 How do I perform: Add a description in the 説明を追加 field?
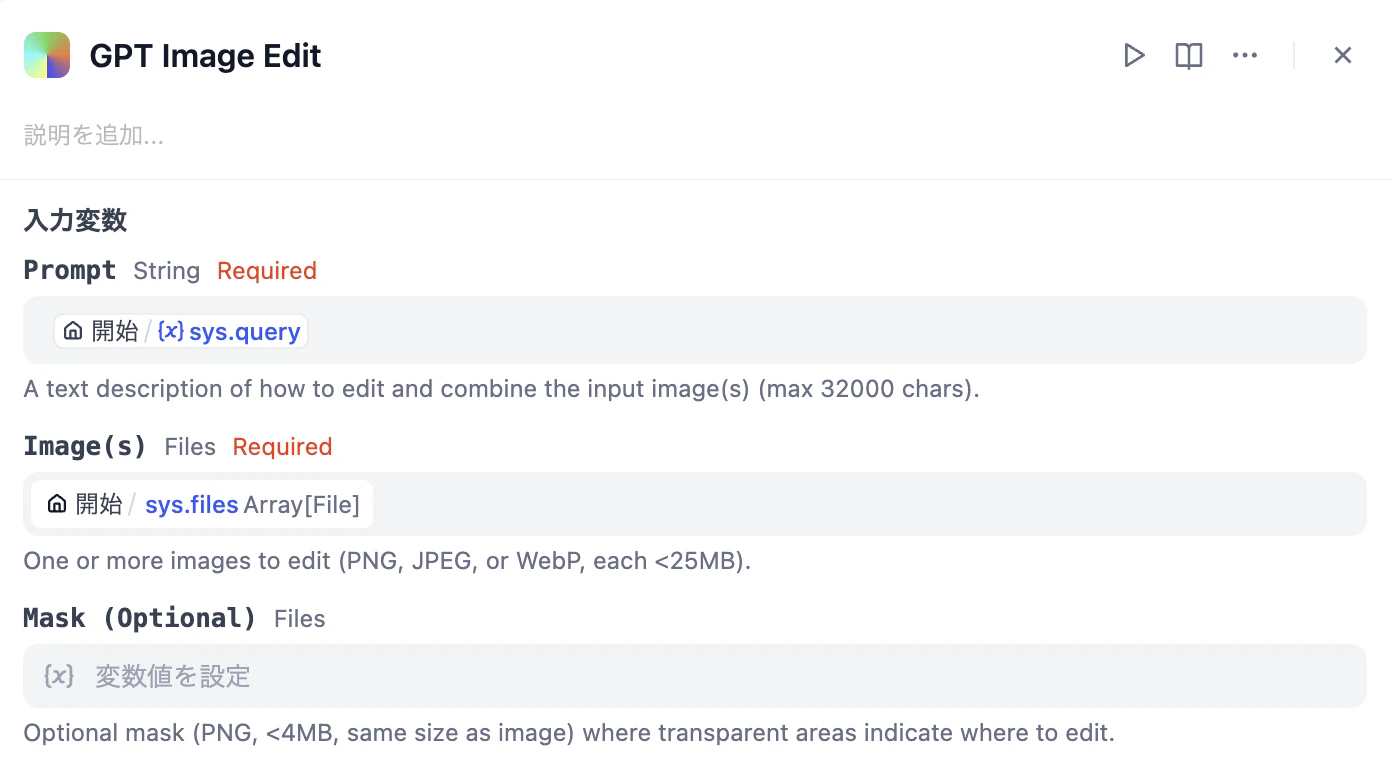tap(94, 135)
